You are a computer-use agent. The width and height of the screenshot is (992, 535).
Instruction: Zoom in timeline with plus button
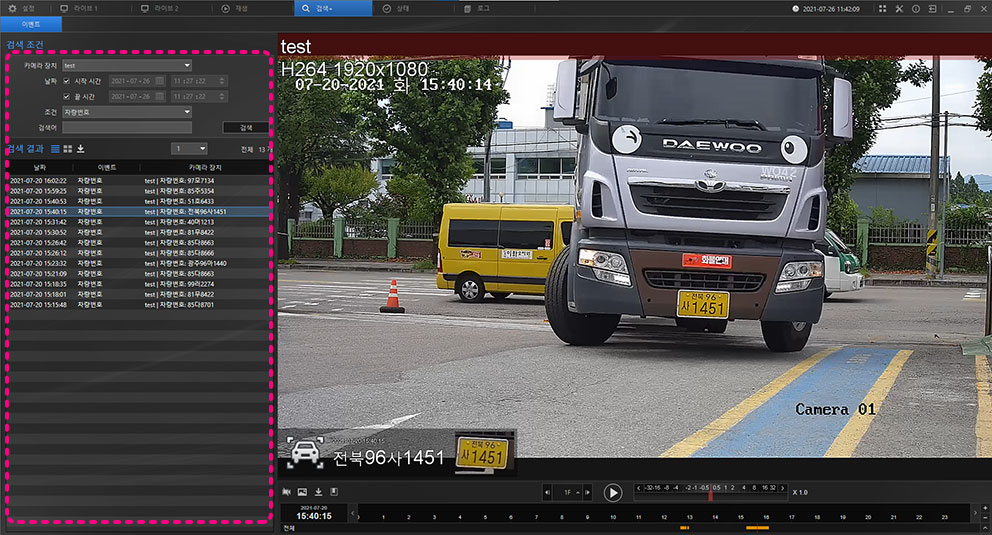(984, 507)
